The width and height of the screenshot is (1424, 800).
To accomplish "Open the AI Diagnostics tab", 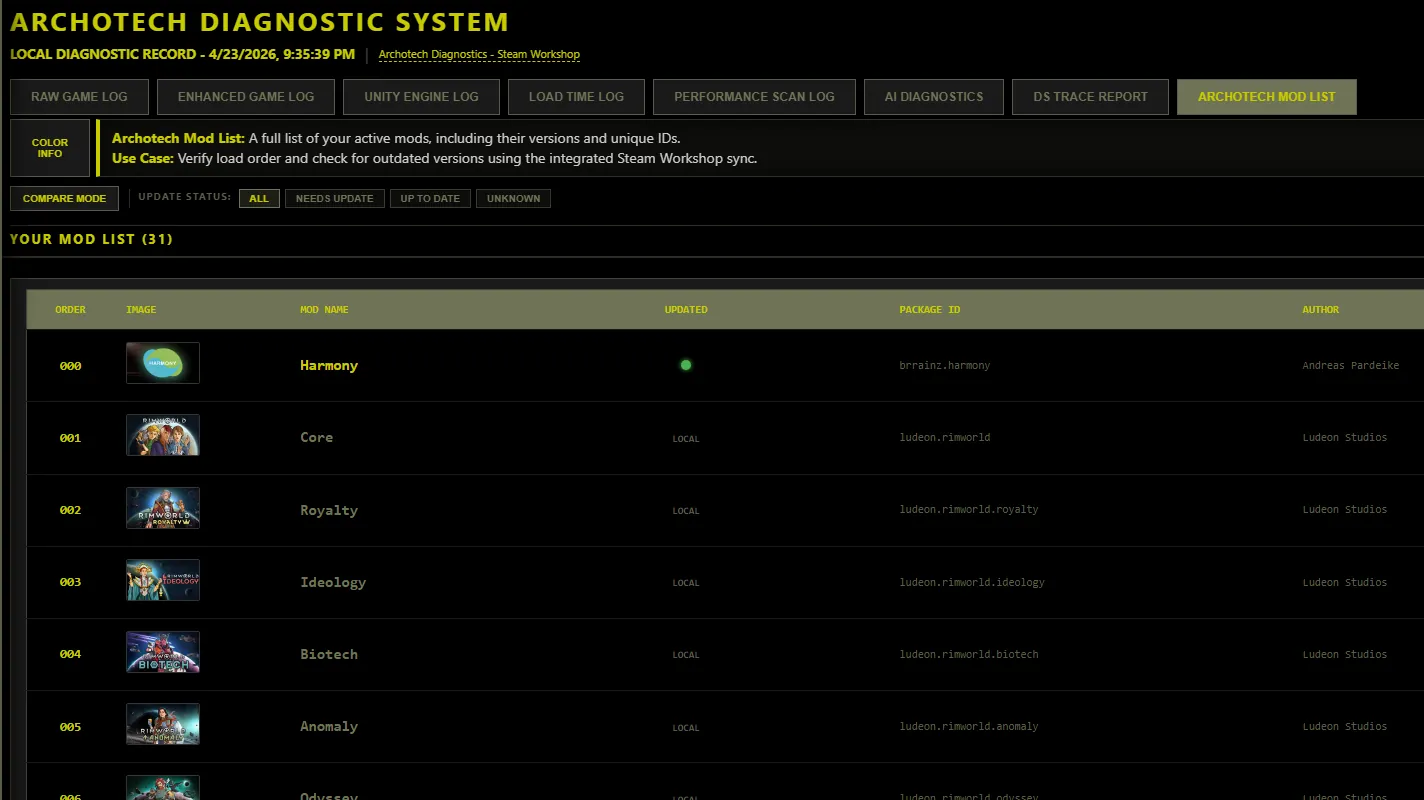I will (933, 97).
